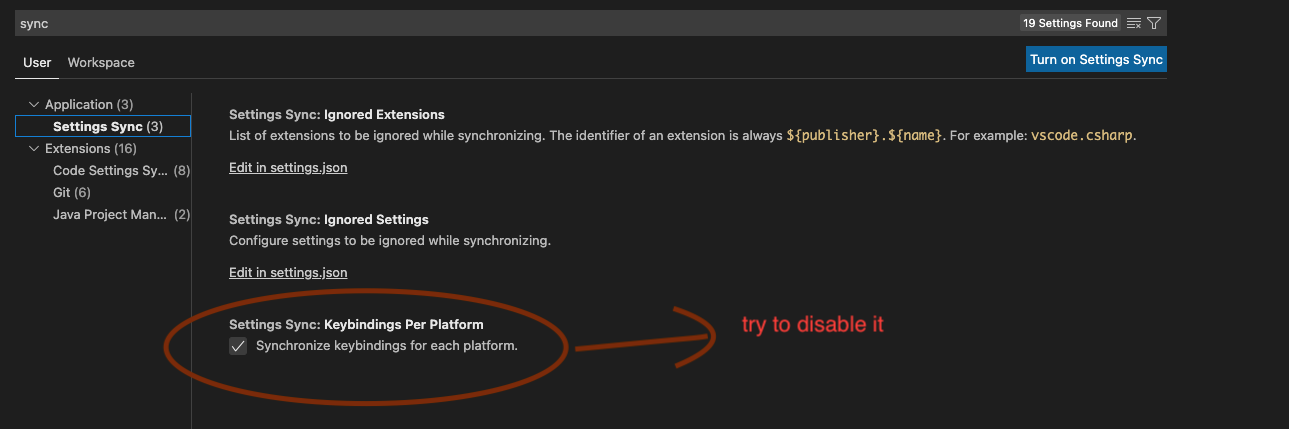Uncheck Synchronize keybindings for each platform
Image resolution: width=1289 pixels, height=429 pixels.
pyautogui.click(x=238, y=346)
